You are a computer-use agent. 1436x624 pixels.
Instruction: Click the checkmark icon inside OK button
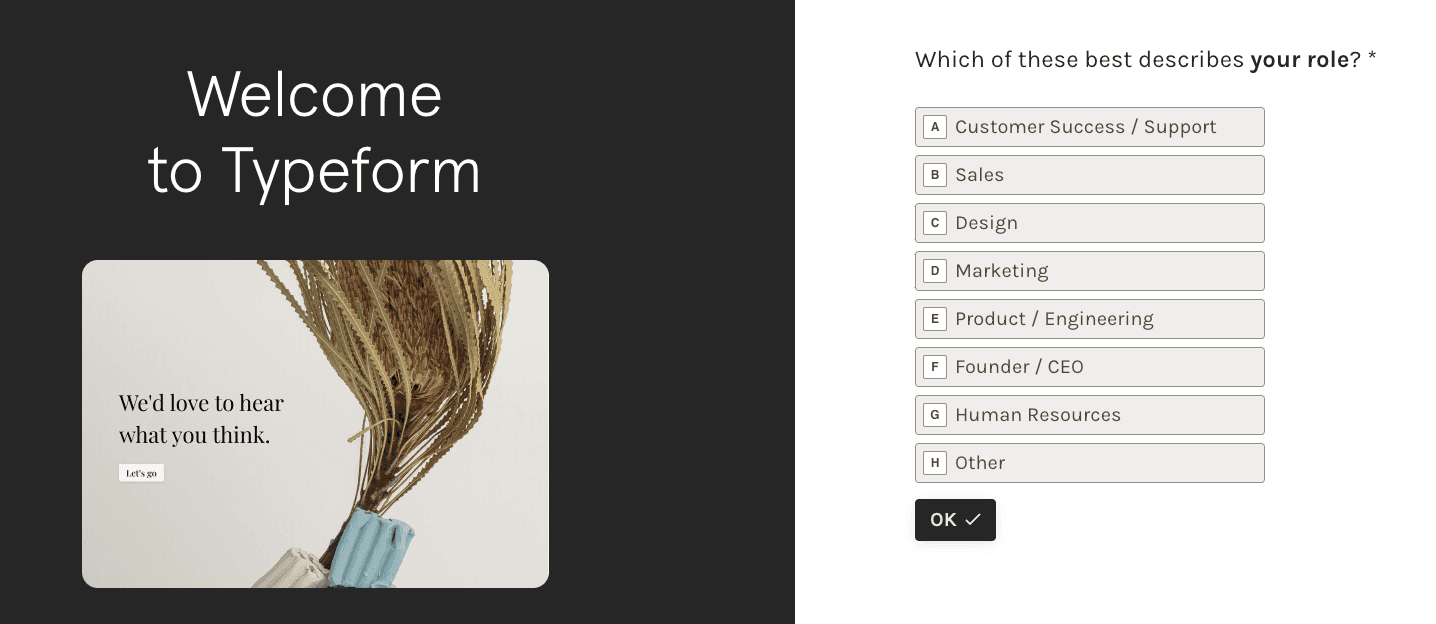click(x=972, y=519)
